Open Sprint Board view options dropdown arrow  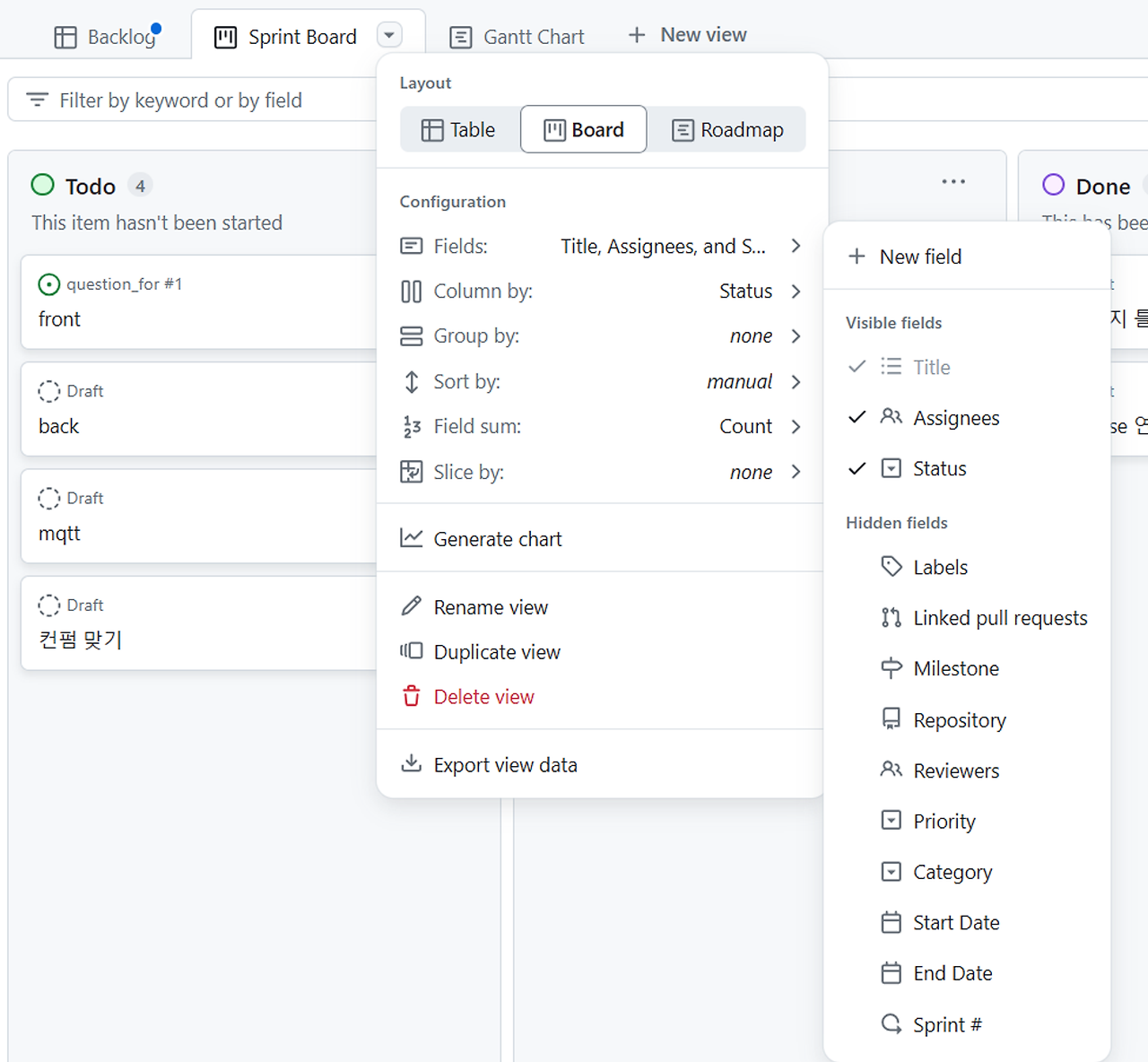tap(389, 36)
